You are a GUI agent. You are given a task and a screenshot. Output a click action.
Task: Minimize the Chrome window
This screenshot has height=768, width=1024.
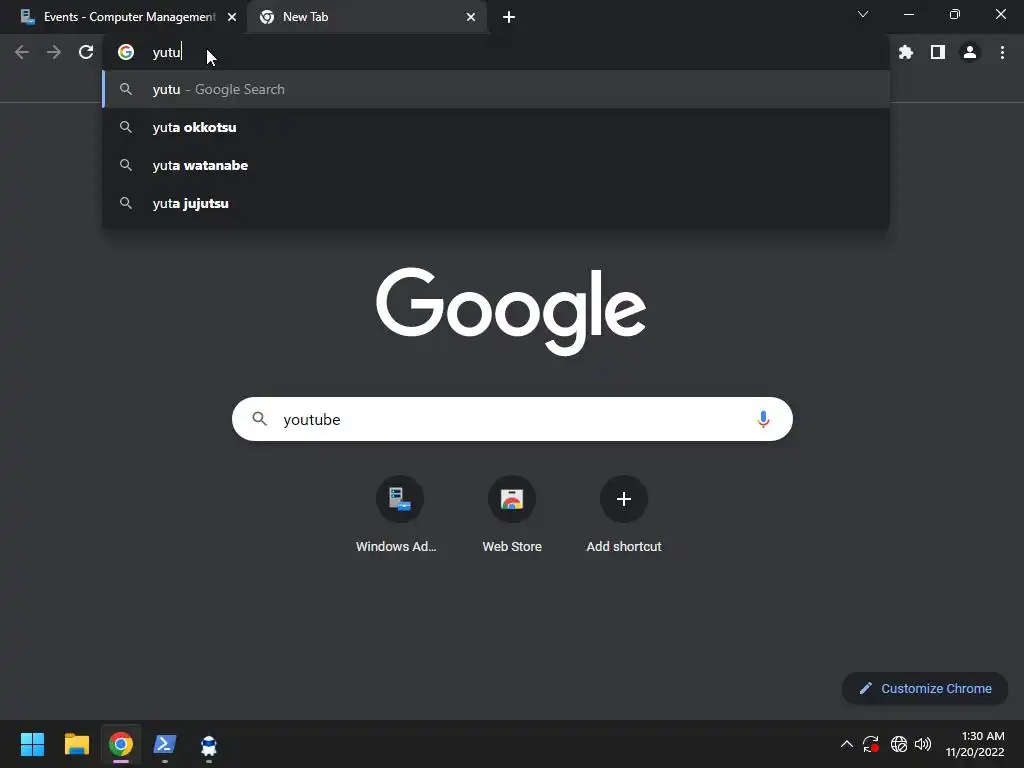coord(908,14)
